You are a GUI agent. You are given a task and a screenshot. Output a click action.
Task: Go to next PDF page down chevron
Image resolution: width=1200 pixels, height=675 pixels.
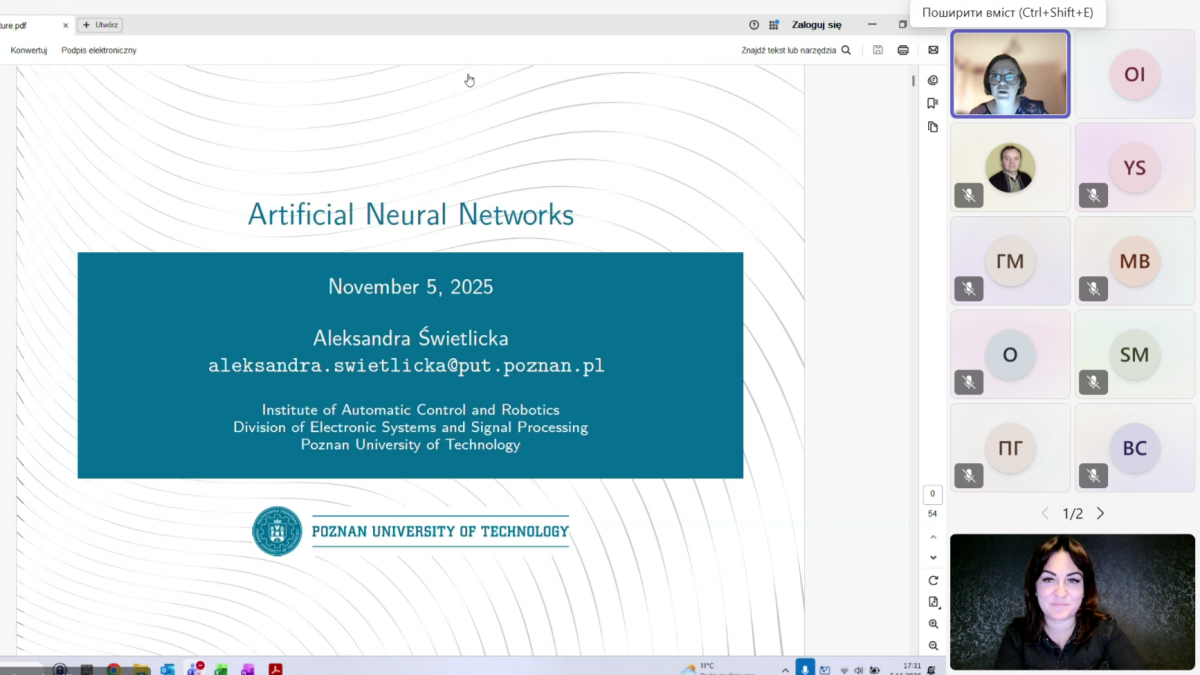(933, 557)
